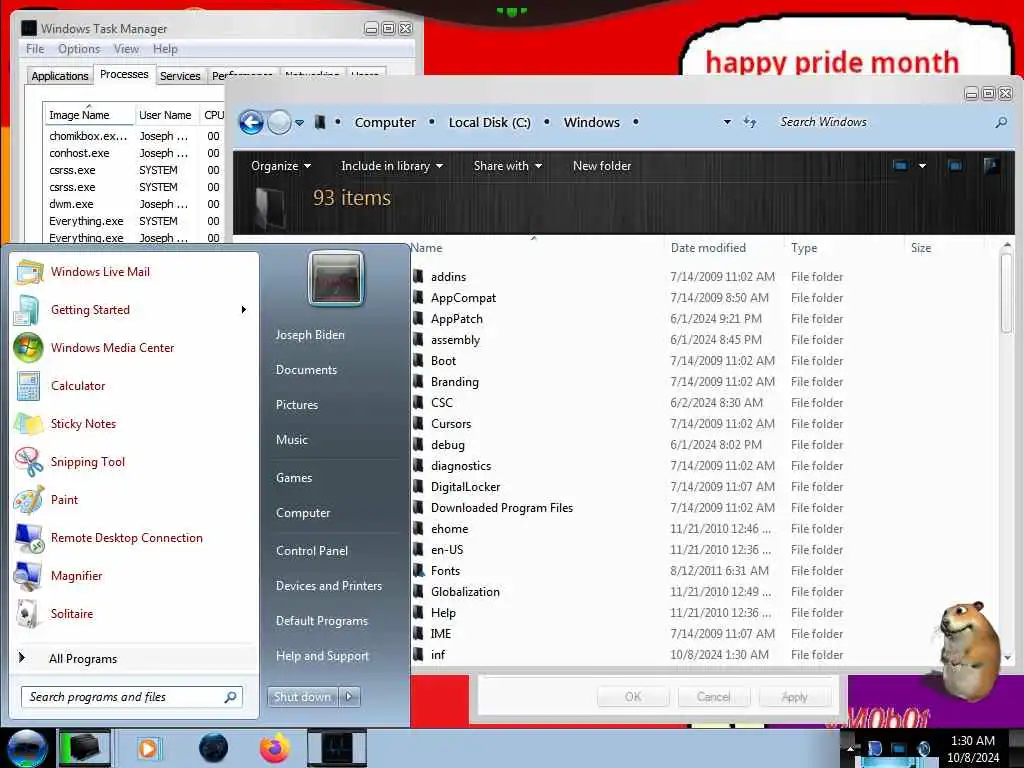
Task: Open the View menu in Task Manager
Action: [126, 49]
